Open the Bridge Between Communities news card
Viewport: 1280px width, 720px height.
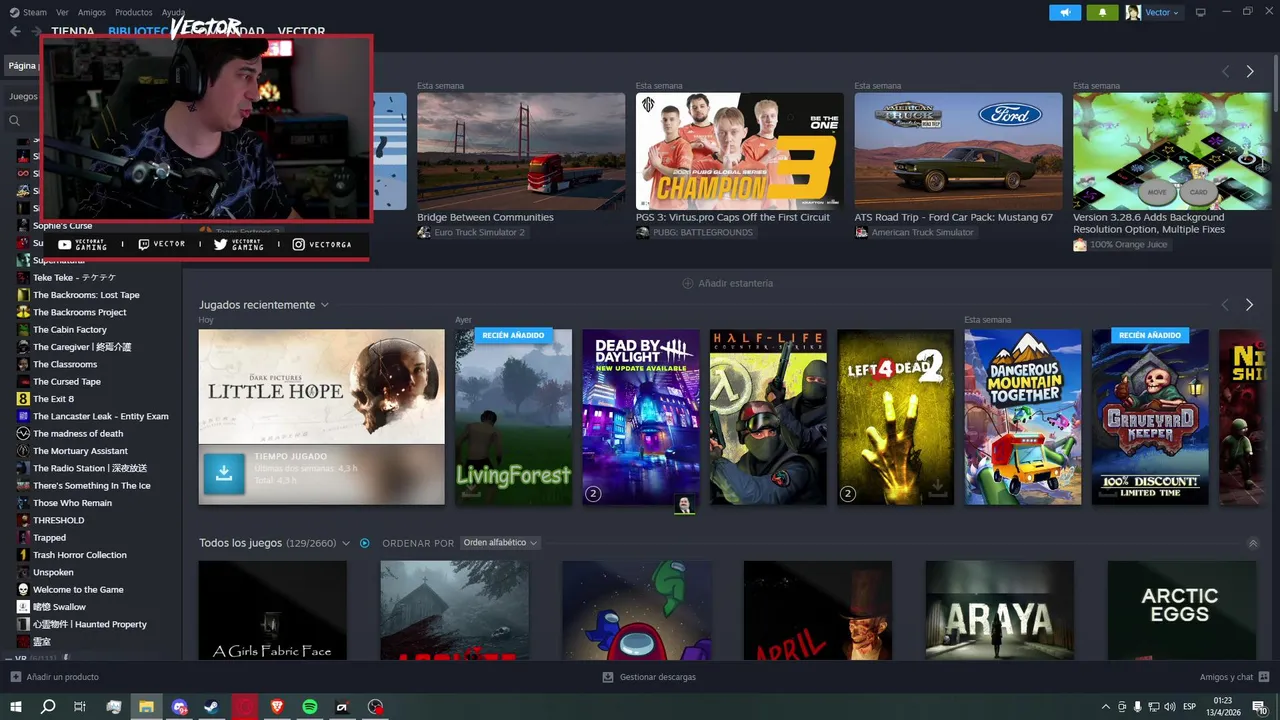pos(521,151)
